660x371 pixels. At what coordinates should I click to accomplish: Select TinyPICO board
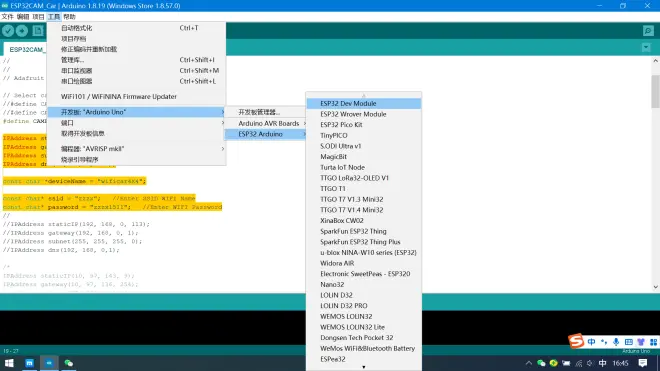364,135
